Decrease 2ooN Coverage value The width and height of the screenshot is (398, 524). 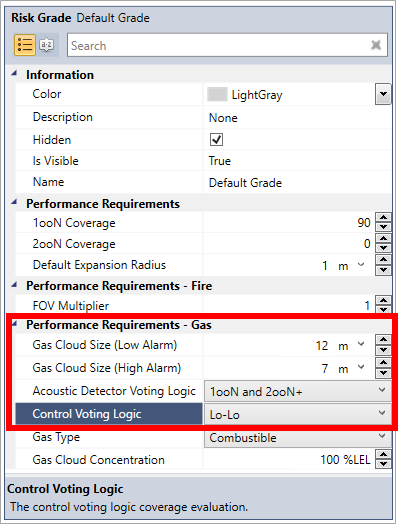pyautogui.click(x=383, y=248)
